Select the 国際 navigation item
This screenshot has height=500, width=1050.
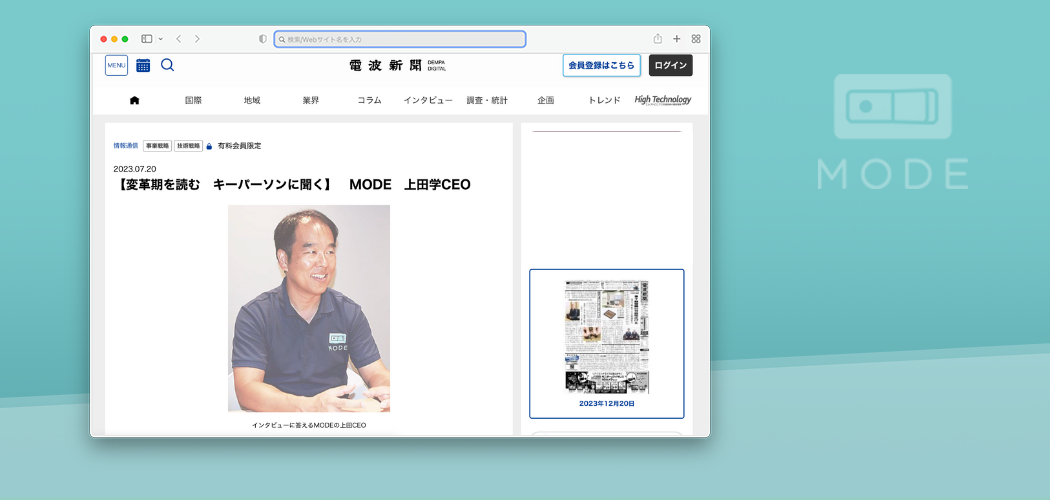tap(193, 100)
